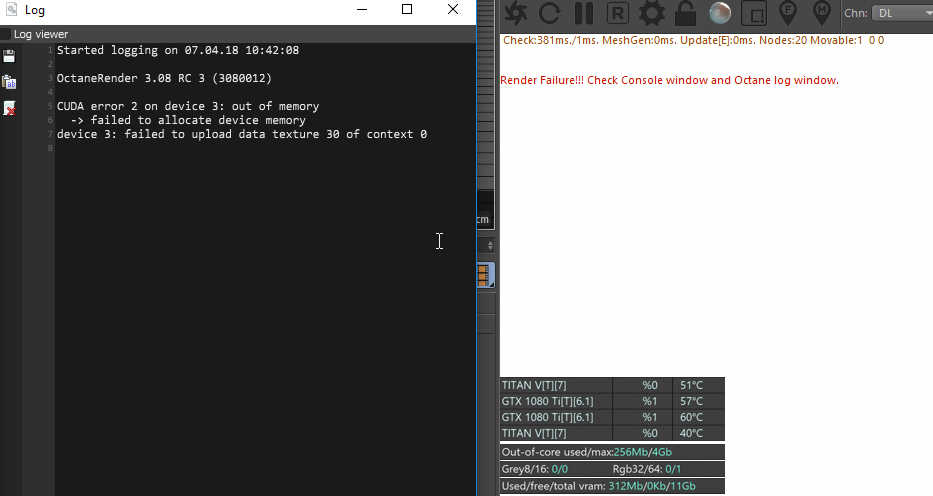Viewport: 933px width, 496px height.
Task: Click the film strip icon beside the Log window
Action: [x=486, y=275]
